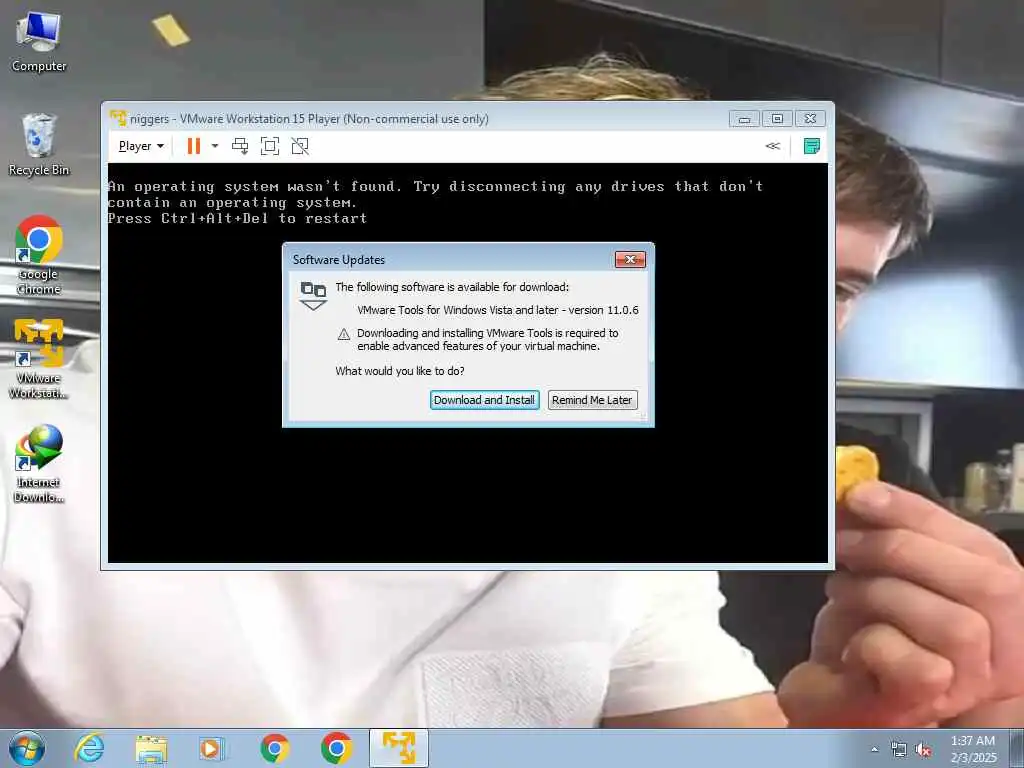The width and height of the screenshot is (1024, 768).
Task: Click the 'What would you like to do?' text
Action: click(x=400, y=371)
